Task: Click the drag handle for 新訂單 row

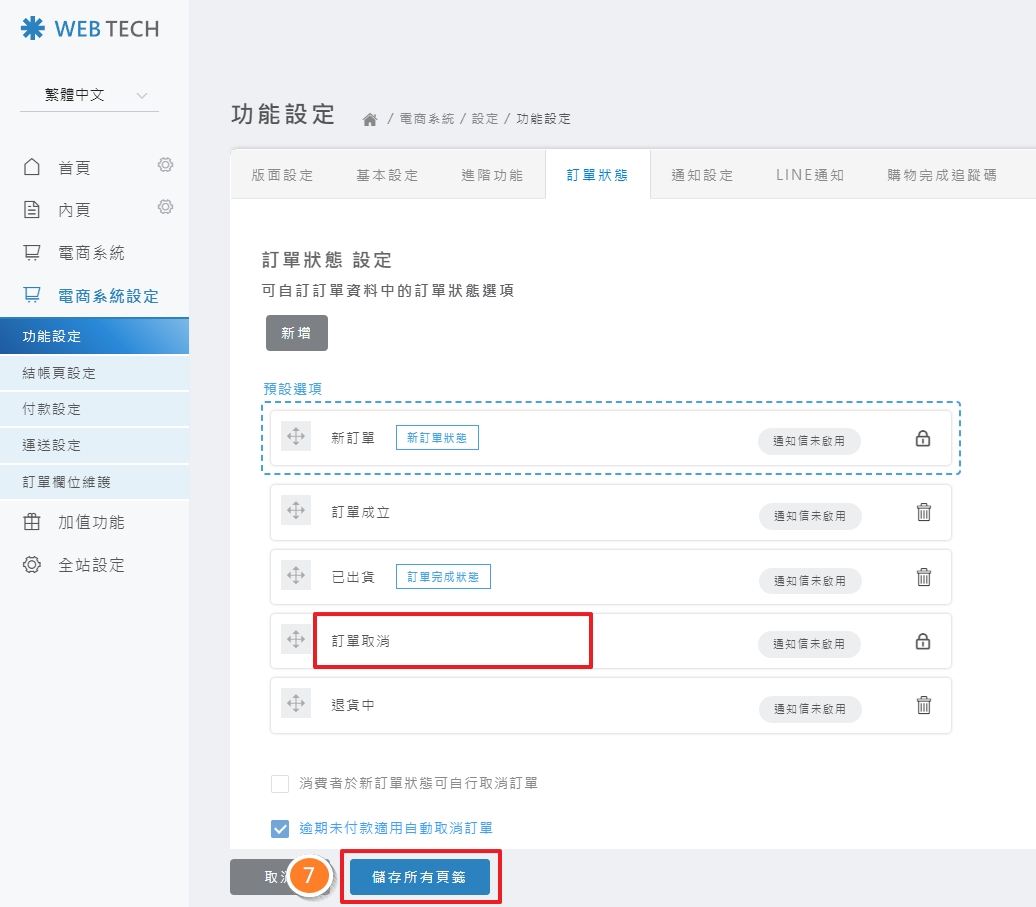Action: tap(296, 437)
